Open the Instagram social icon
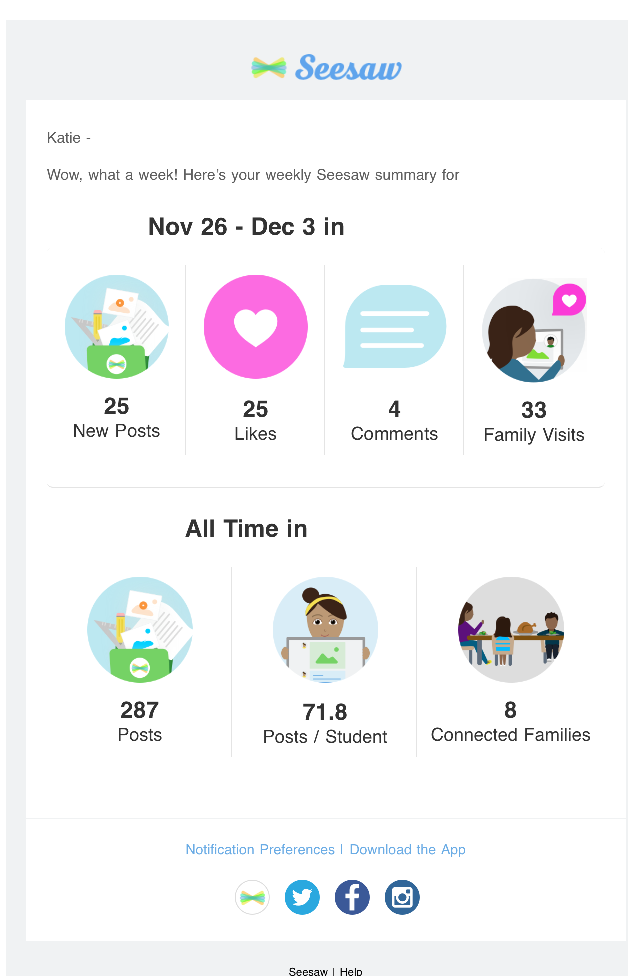Screen dimensions: 628x976 pos(402,898)
